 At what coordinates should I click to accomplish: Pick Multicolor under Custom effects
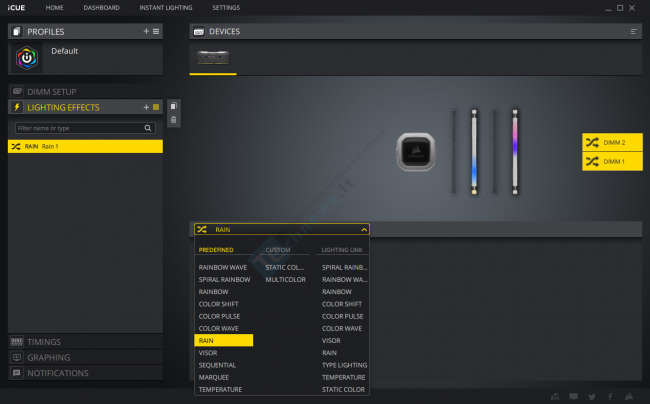tap(285, 280)
